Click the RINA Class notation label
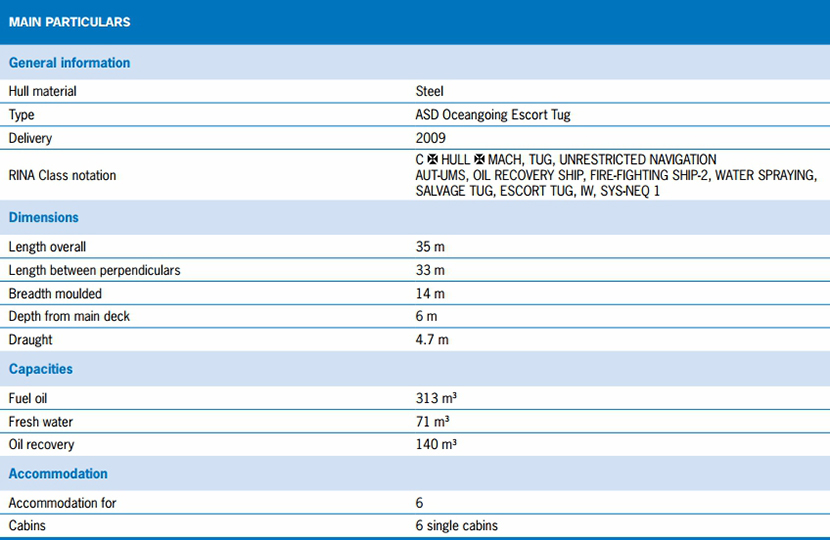The height and width of the screenshot is (540, 830). click(x=62, y=176)
